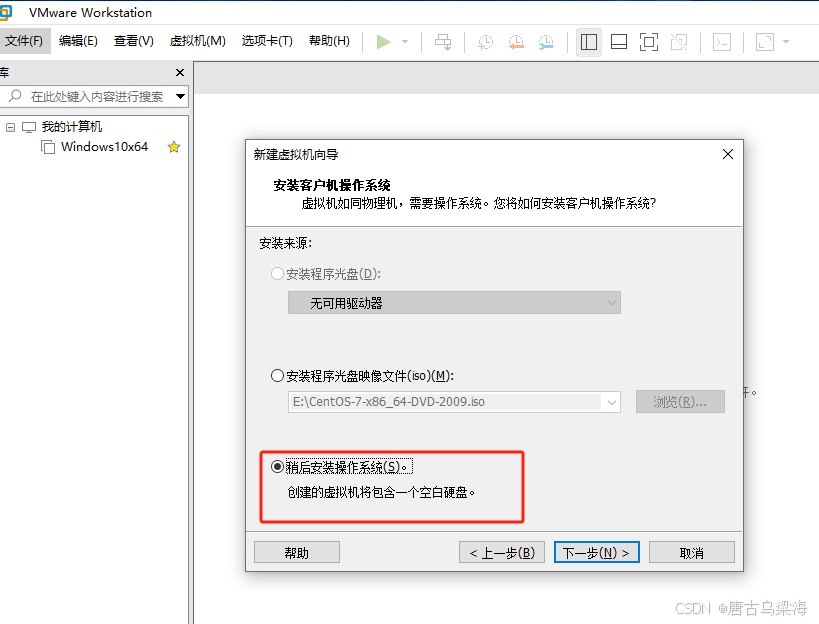Open the 无可用驱动器 drive dropdown
This screenshot has height=624, width=819.
pos(454,303)
